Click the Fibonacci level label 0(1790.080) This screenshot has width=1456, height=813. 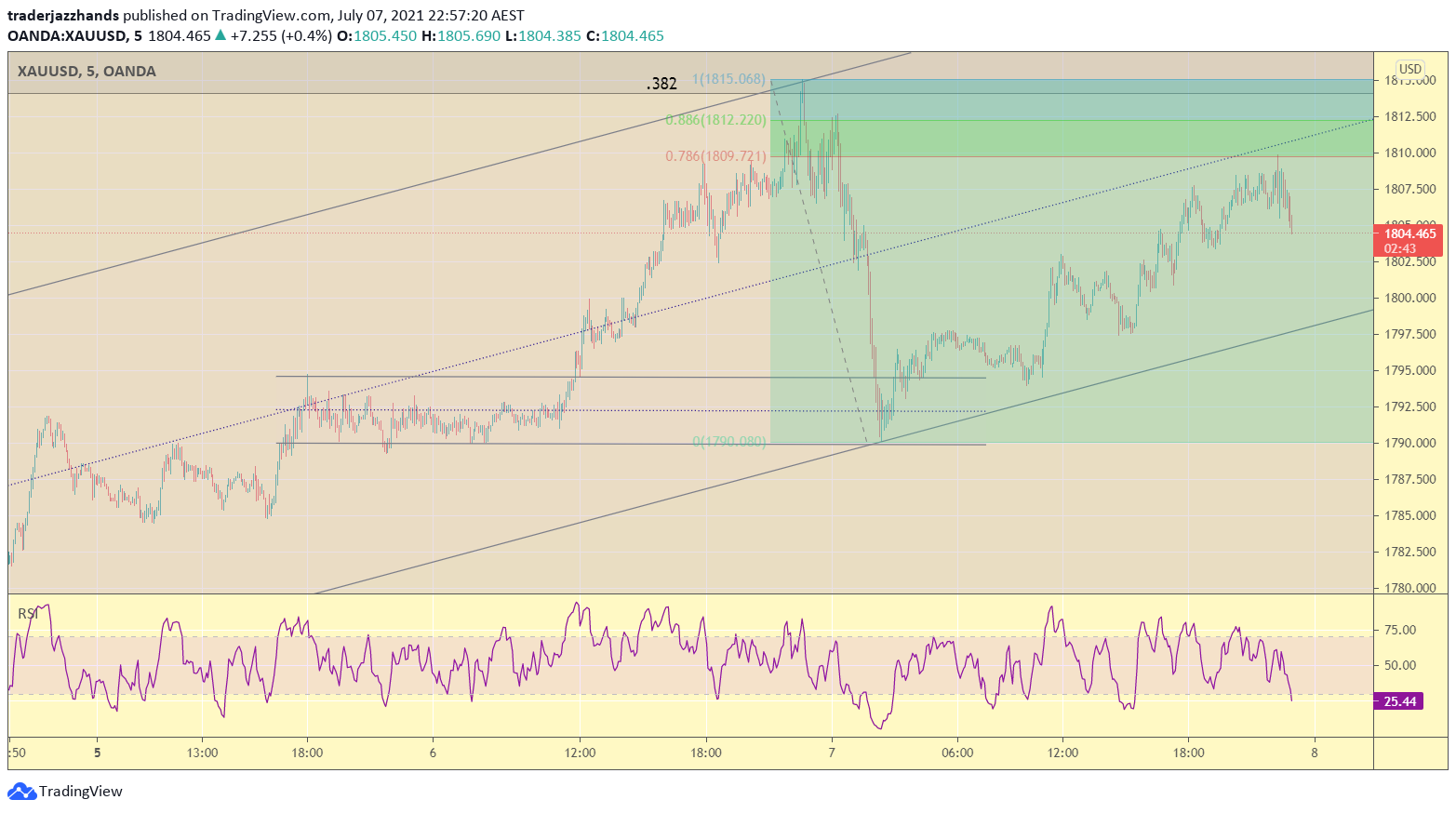(x=729, y=442)
